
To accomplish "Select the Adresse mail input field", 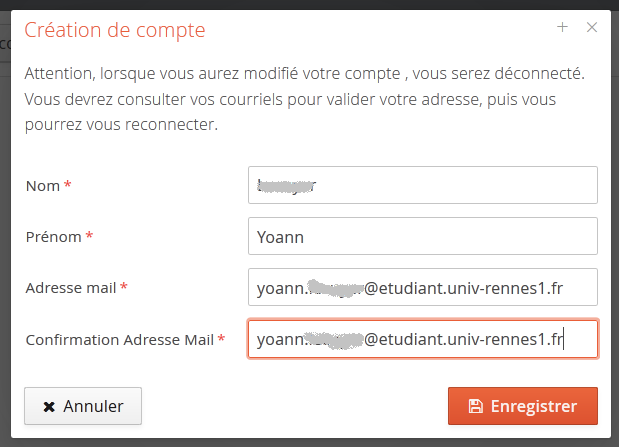I will point(422,287).
